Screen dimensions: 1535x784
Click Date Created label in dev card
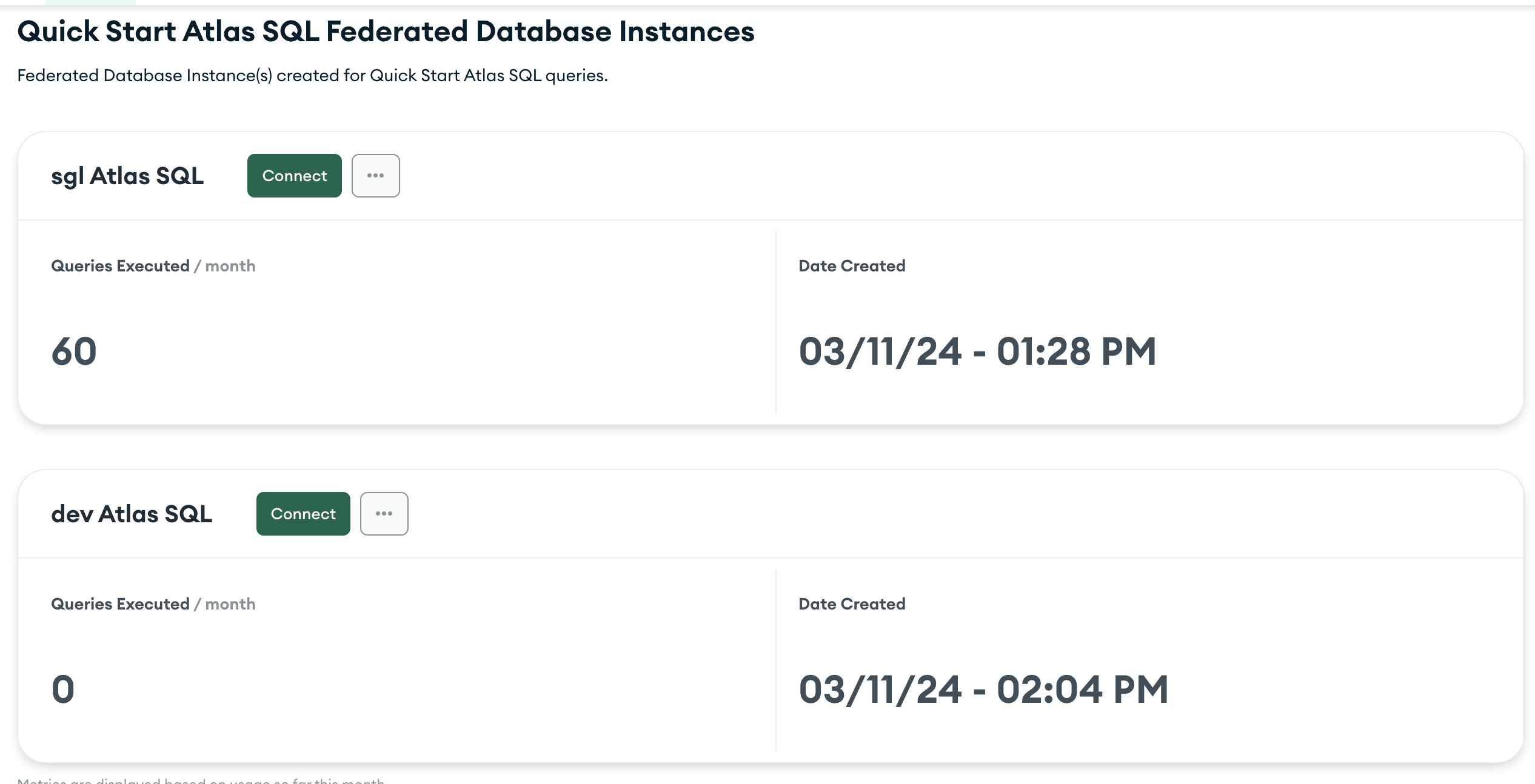click(852, 604)
